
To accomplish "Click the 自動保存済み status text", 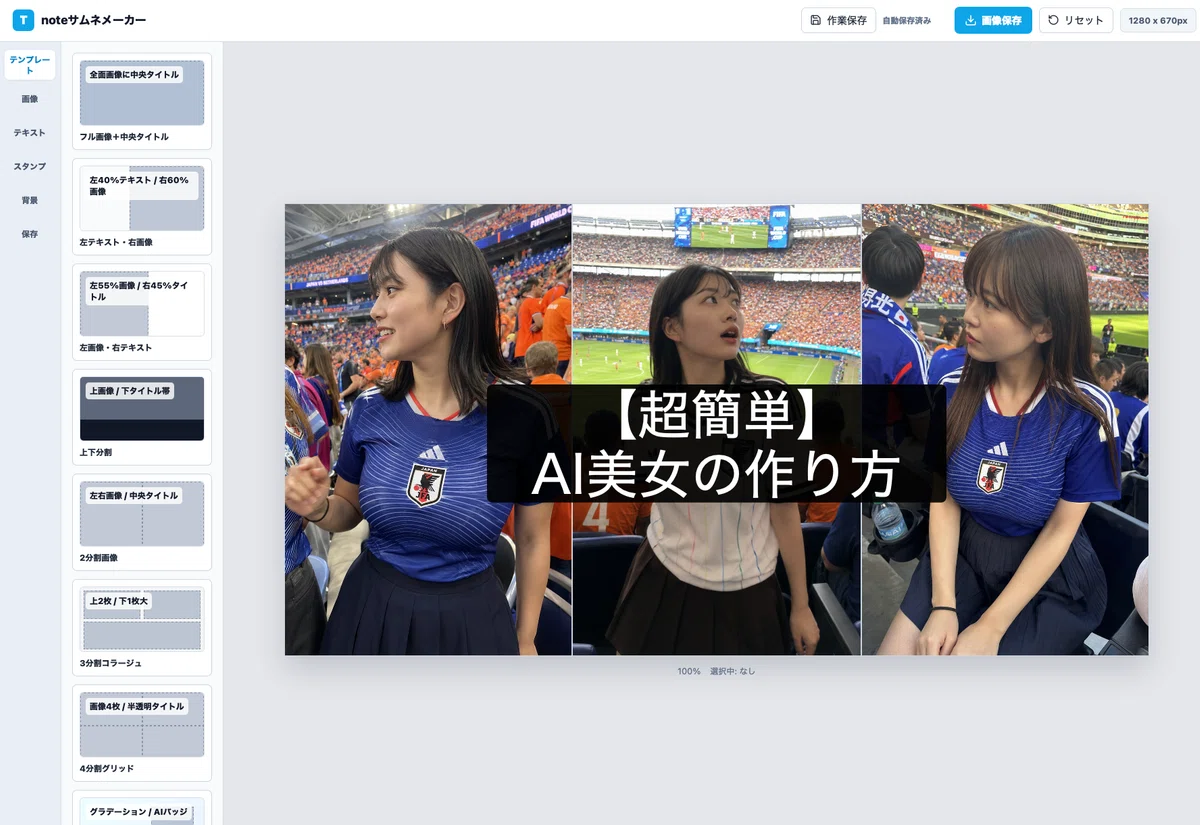I will (x=907, y=20).
